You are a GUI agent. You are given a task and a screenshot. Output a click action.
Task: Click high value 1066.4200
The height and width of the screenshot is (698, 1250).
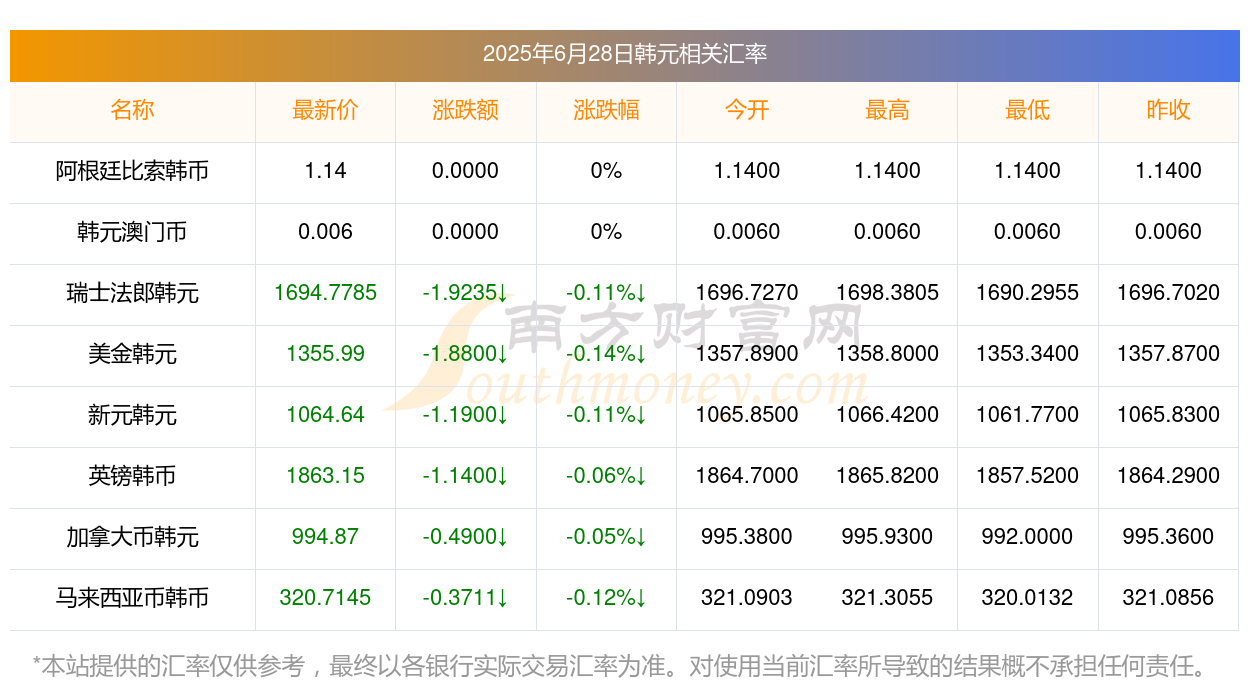tap(887, 415)
